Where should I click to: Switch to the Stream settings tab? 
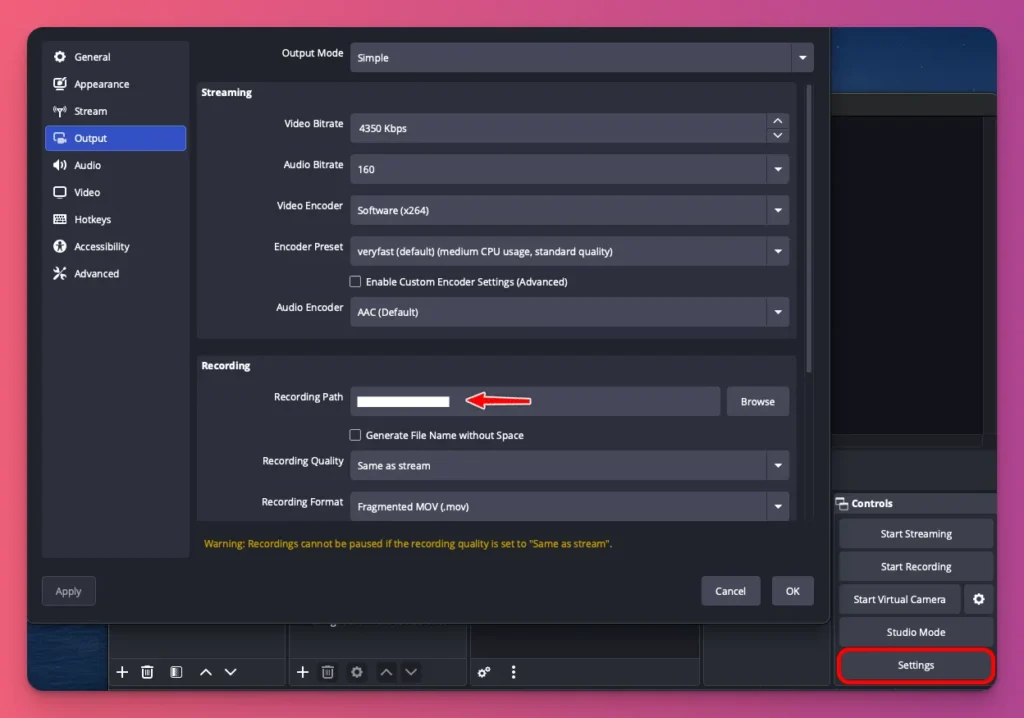click(90, 111)
